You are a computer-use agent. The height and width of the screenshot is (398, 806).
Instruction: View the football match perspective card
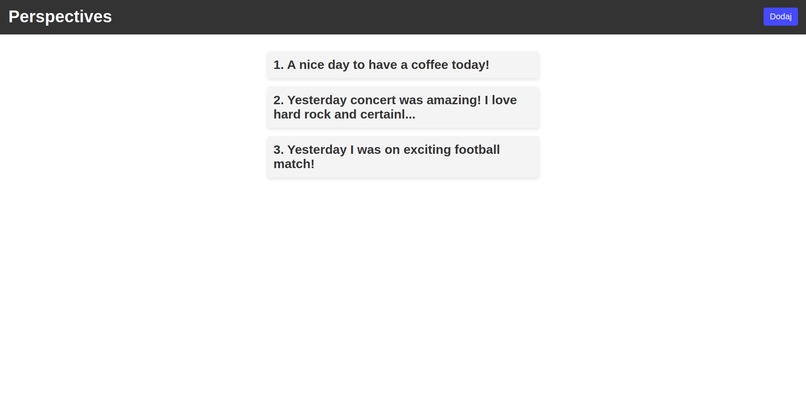click(403, 157)
